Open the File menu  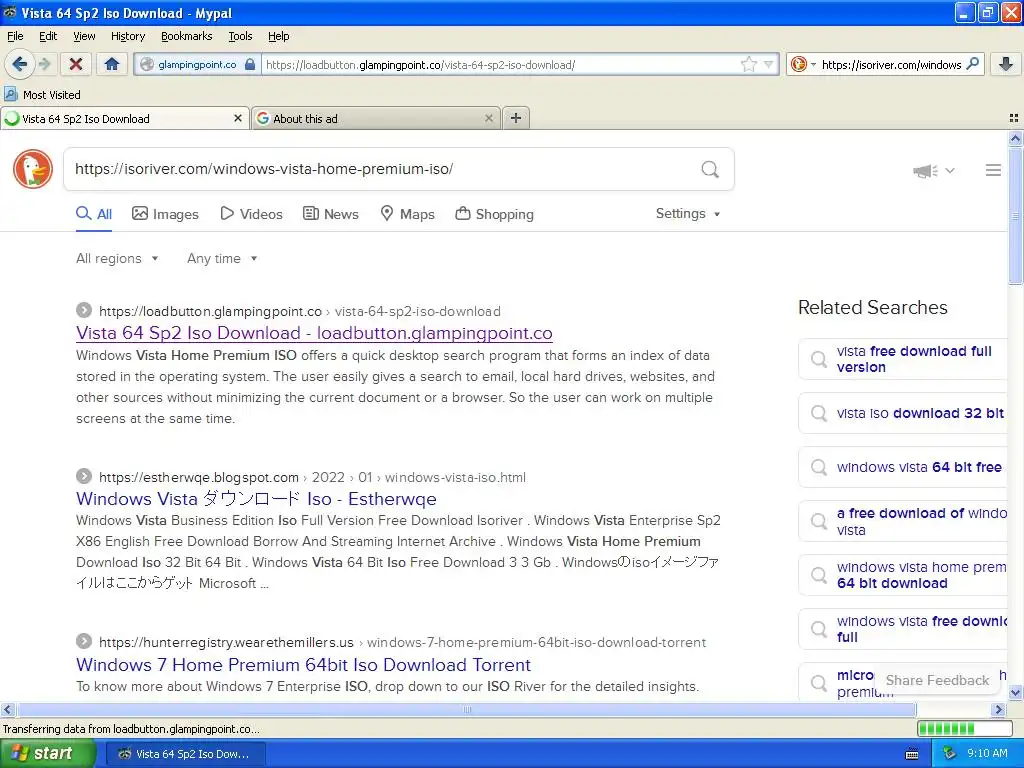pos(15,36)
